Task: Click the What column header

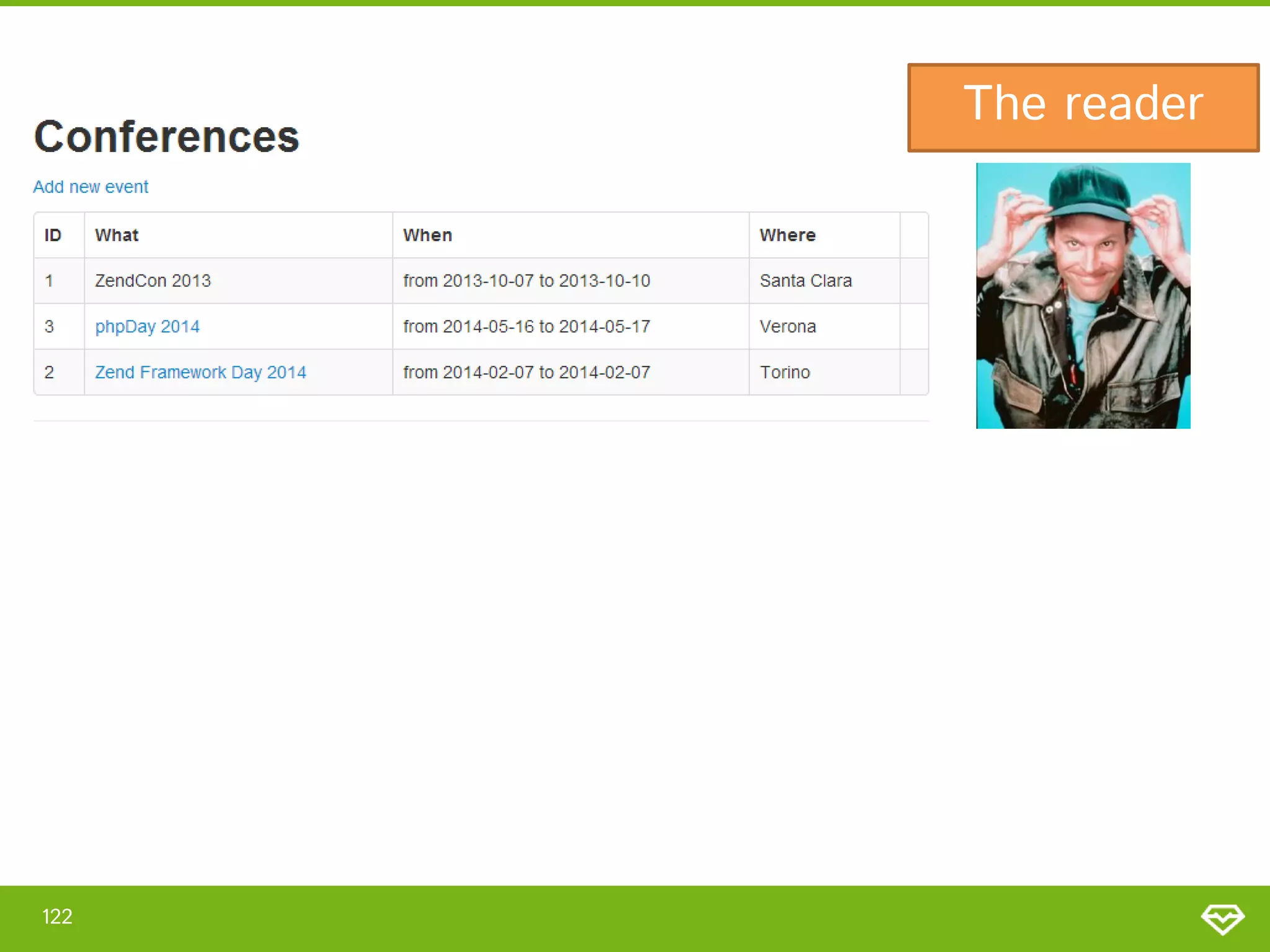Action: coord(117,236)
